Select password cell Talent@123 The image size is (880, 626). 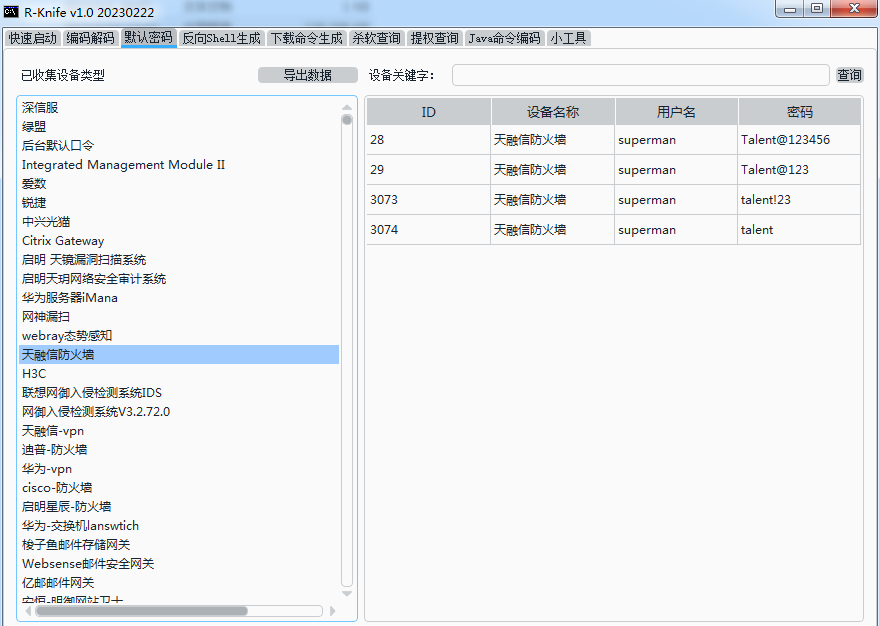799,170
